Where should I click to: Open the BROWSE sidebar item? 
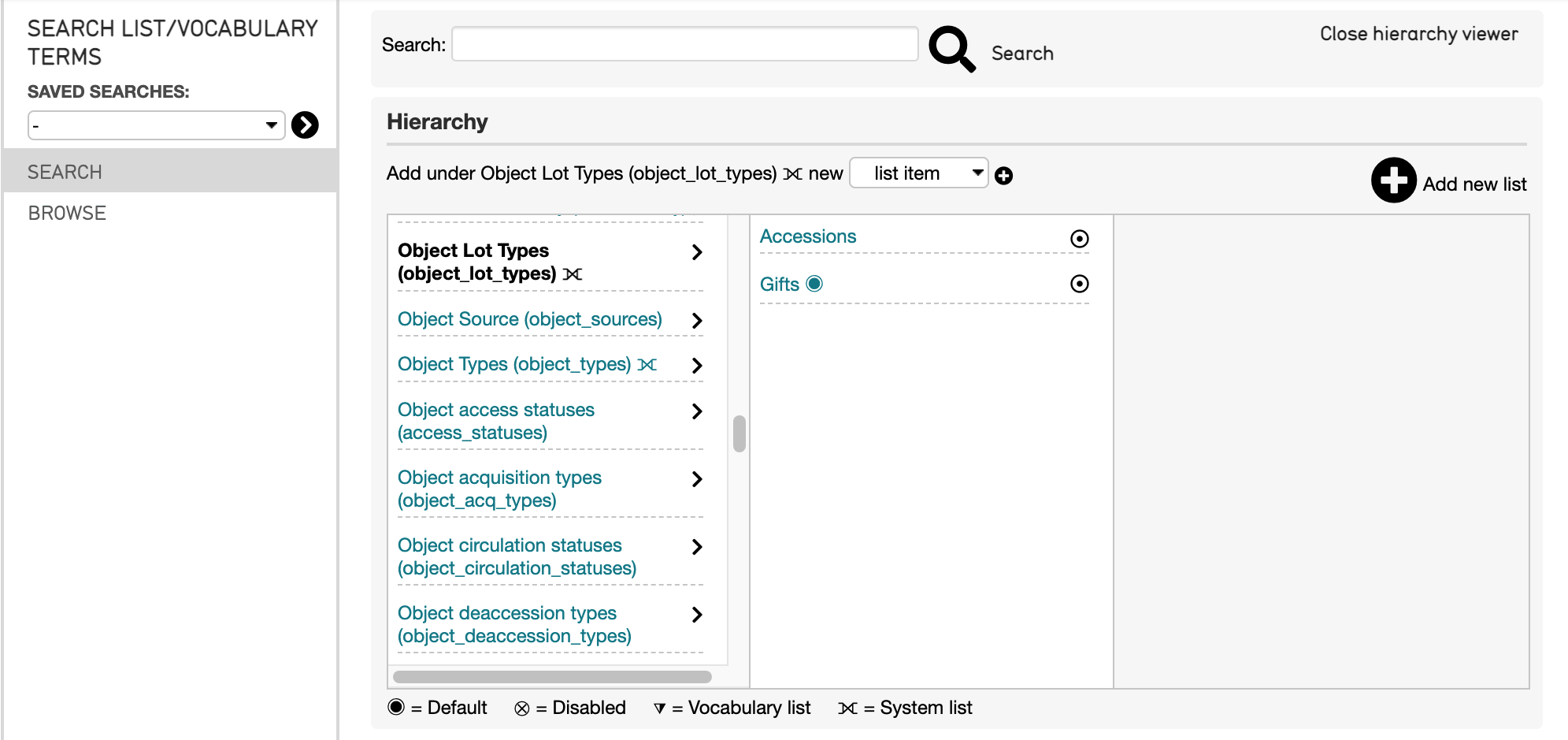click(67, 214)
